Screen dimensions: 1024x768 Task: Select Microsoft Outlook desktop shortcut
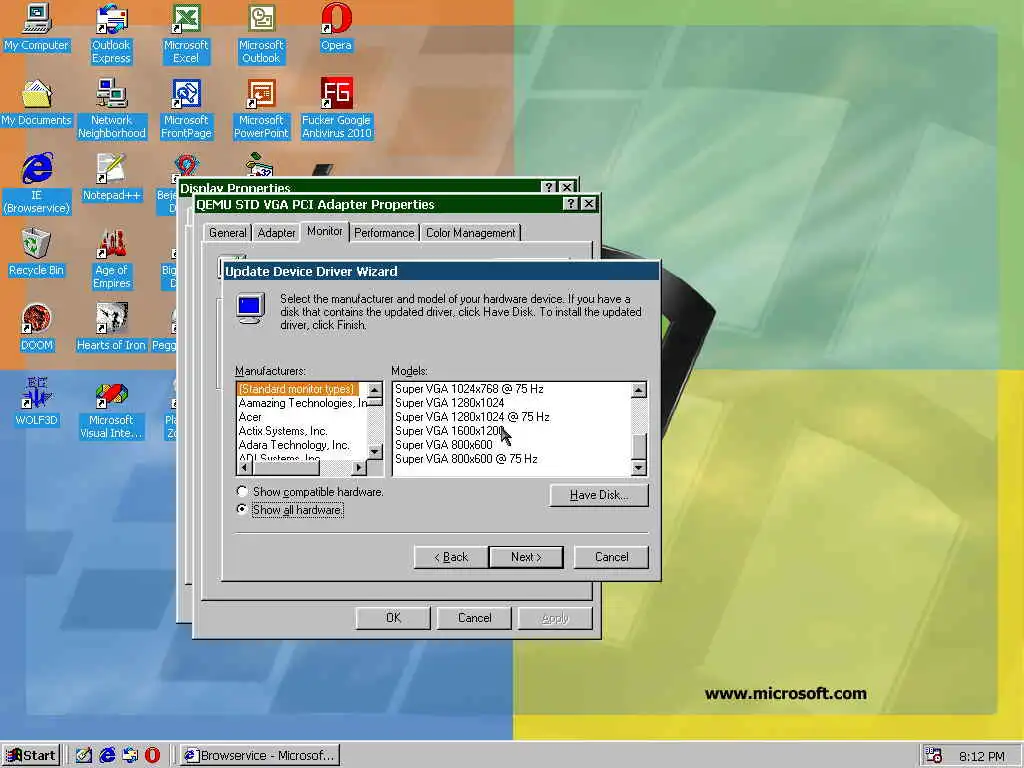point(261,34)
